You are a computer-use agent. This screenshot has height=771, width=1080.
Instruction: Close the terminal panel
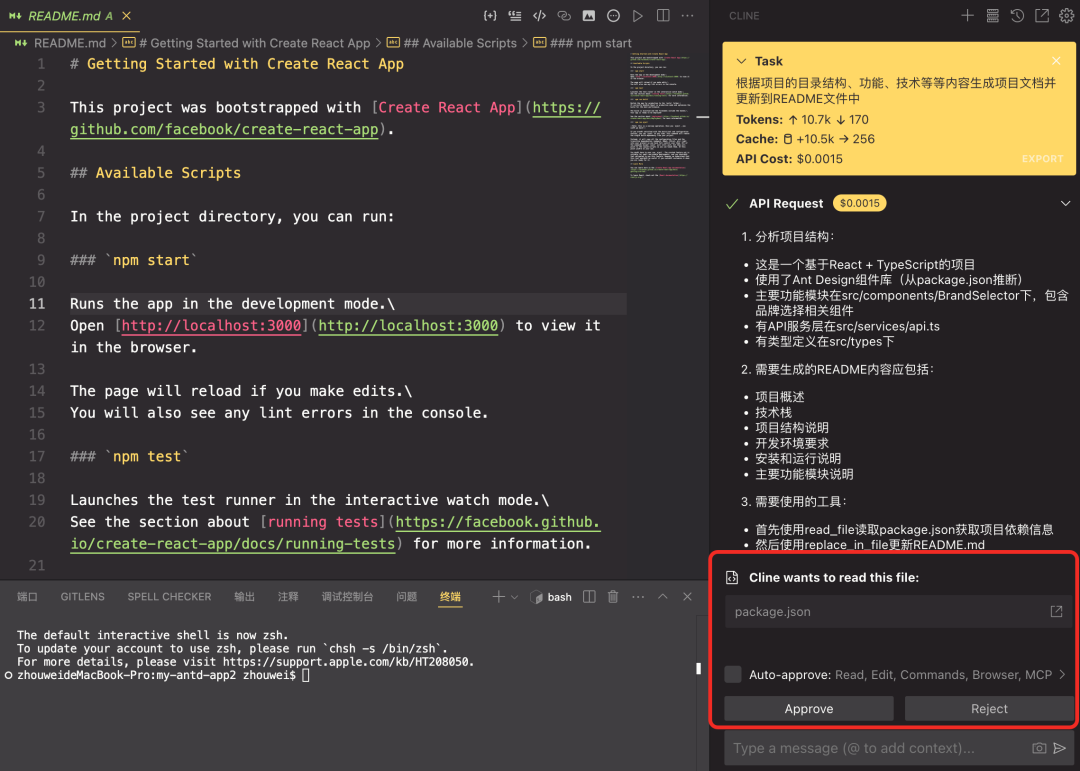pos(687,597)
